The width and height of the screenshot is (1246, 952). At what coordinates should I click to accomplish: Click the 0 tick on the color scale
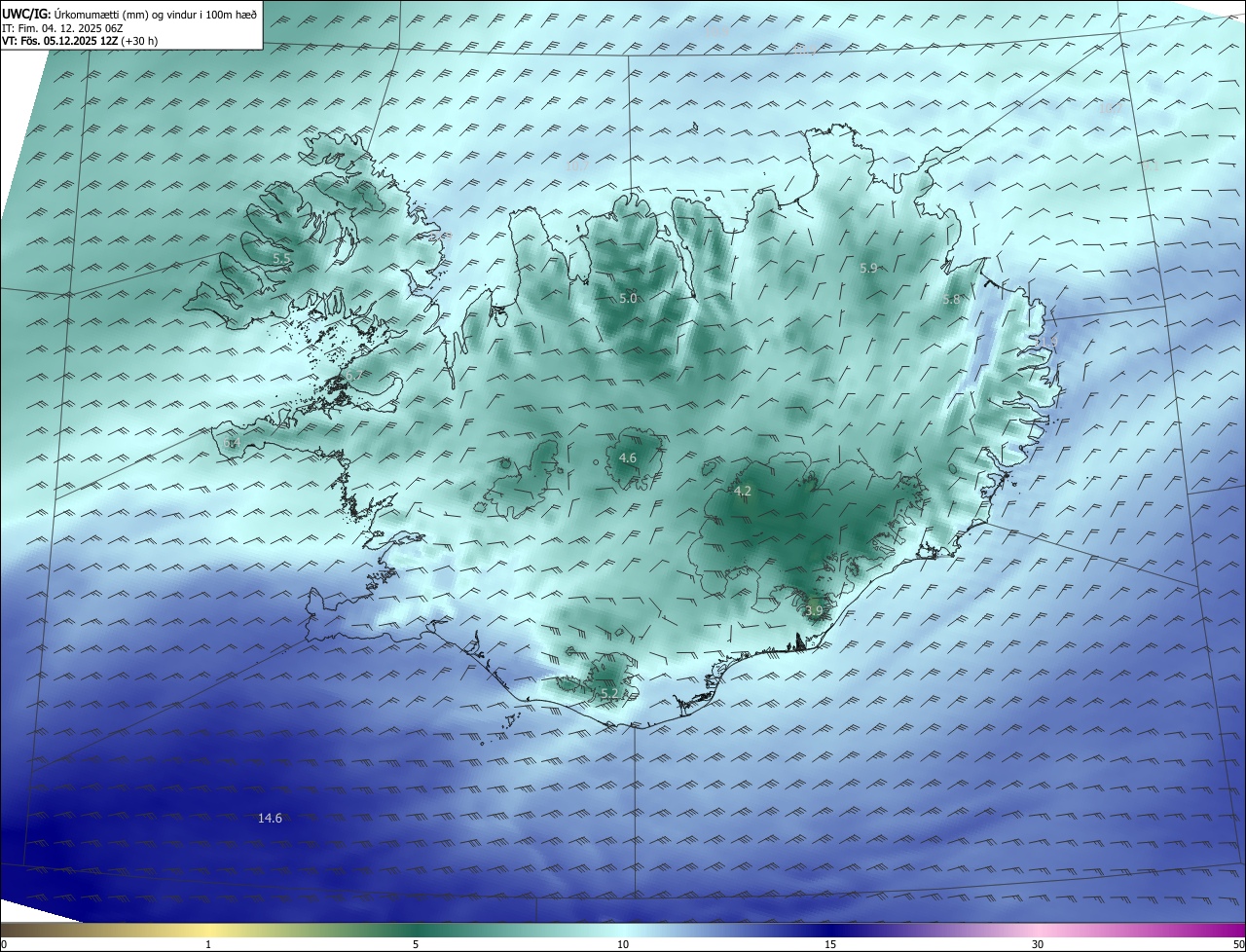(x=4, y=944)
